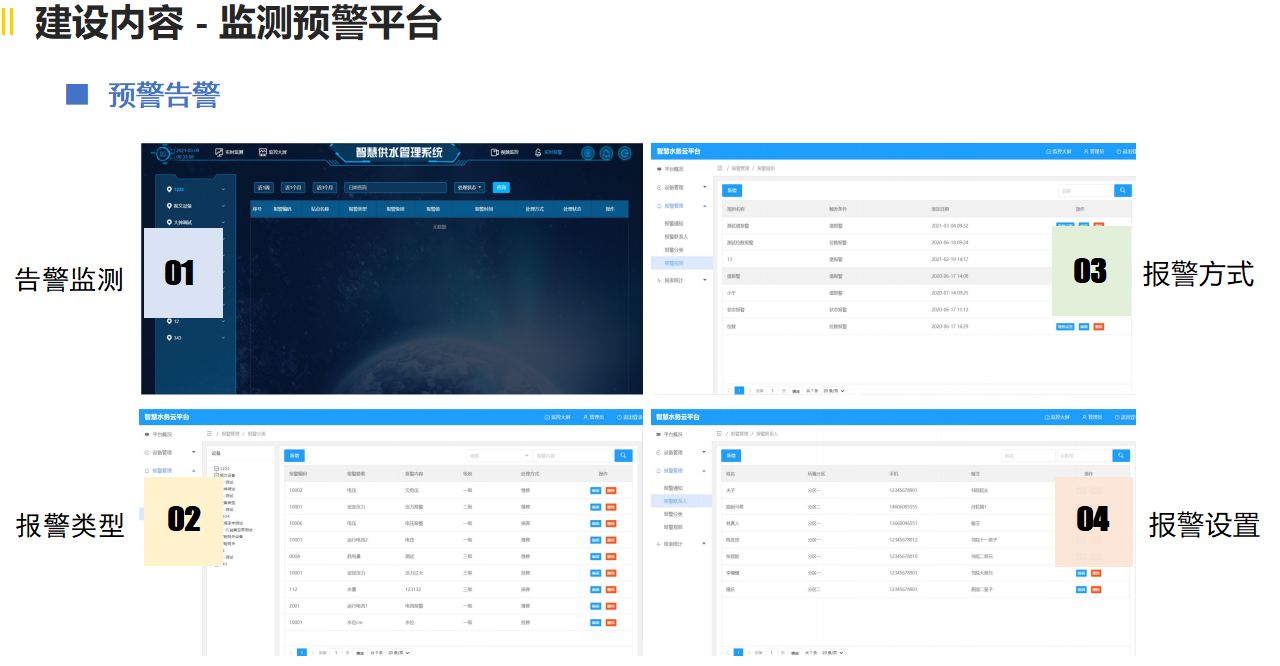This screenshot has height=666, width=1280.
Task: Click the 监控大屏 header icon on the 报警规则 page
Action: click(x=1047, y=151)
